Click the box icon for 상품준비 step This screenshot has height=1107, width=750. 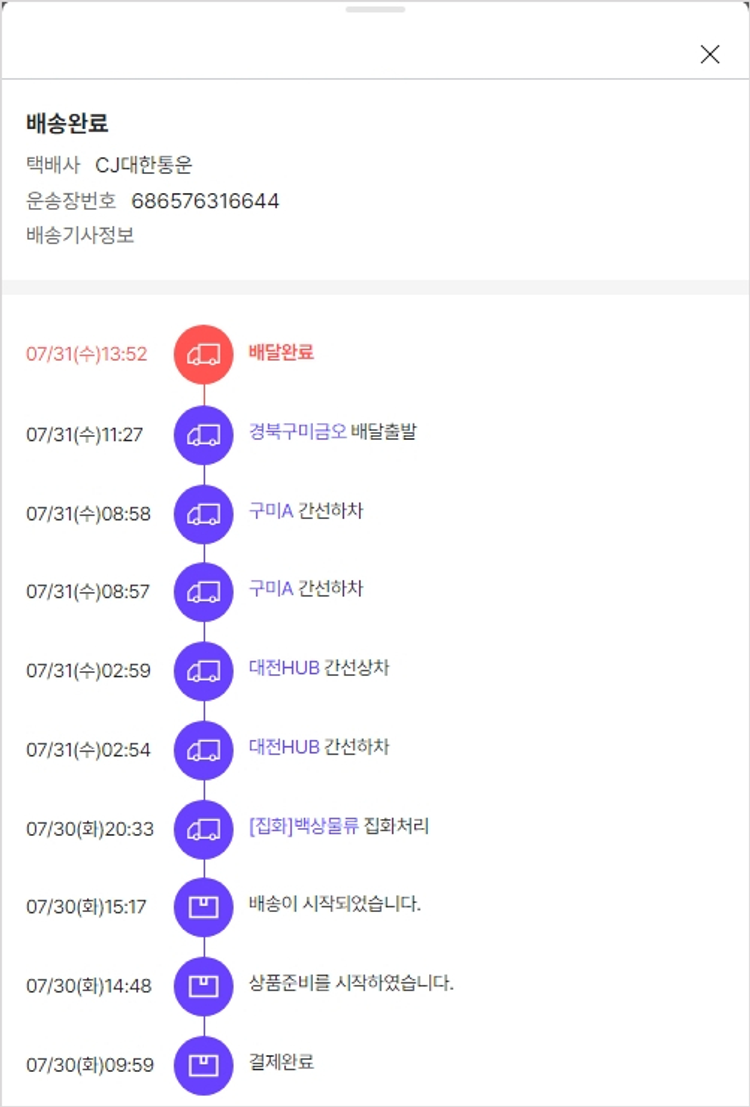pyautogui.click(x=204, y=986)
